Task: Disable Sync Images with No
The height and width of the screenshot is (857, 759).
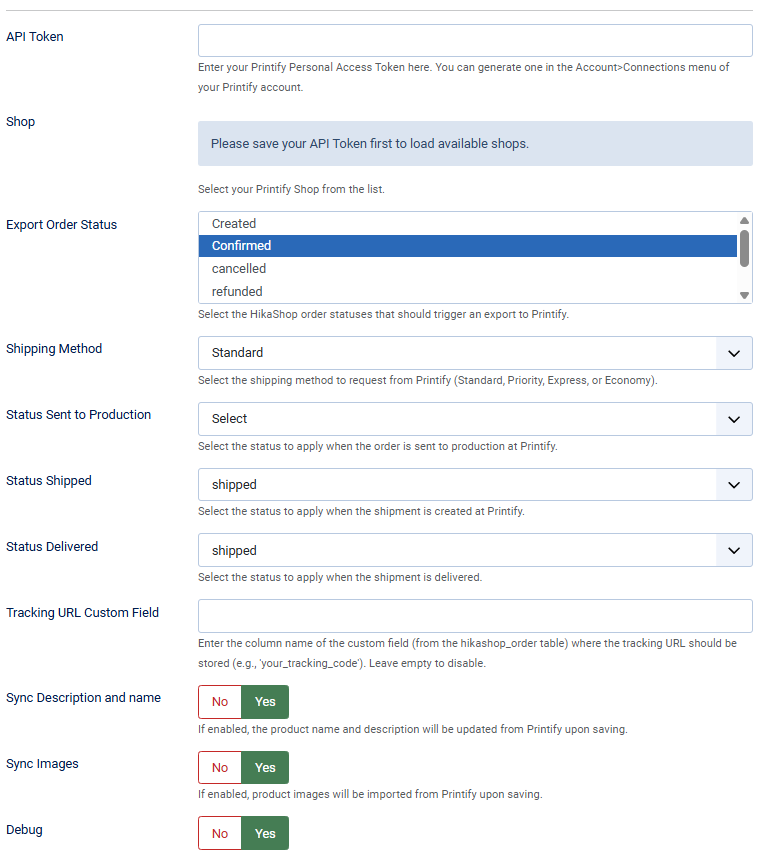Action: point(220,768)
